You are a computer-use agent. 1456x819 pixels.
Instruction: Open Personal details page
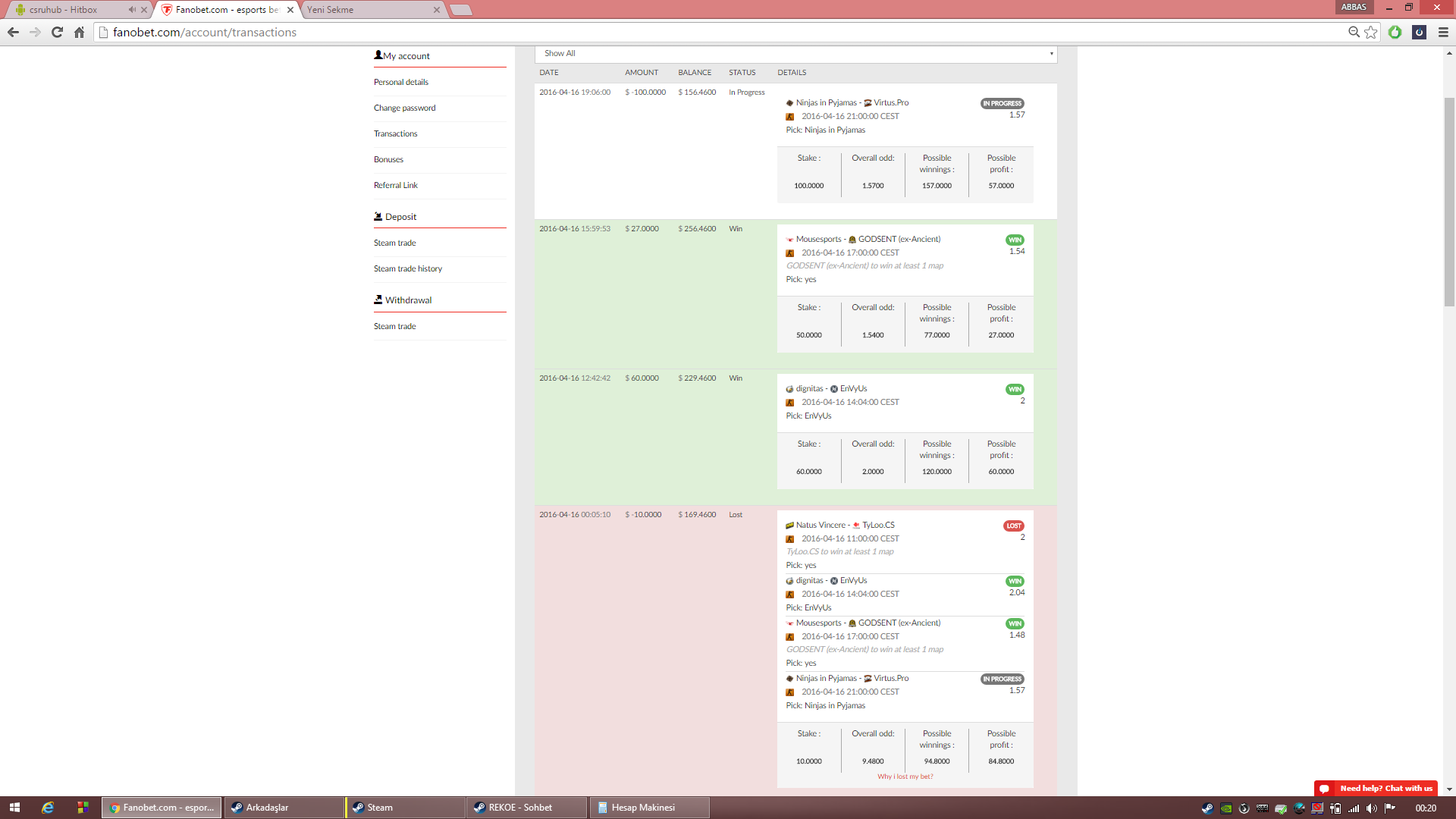point(401,82)
